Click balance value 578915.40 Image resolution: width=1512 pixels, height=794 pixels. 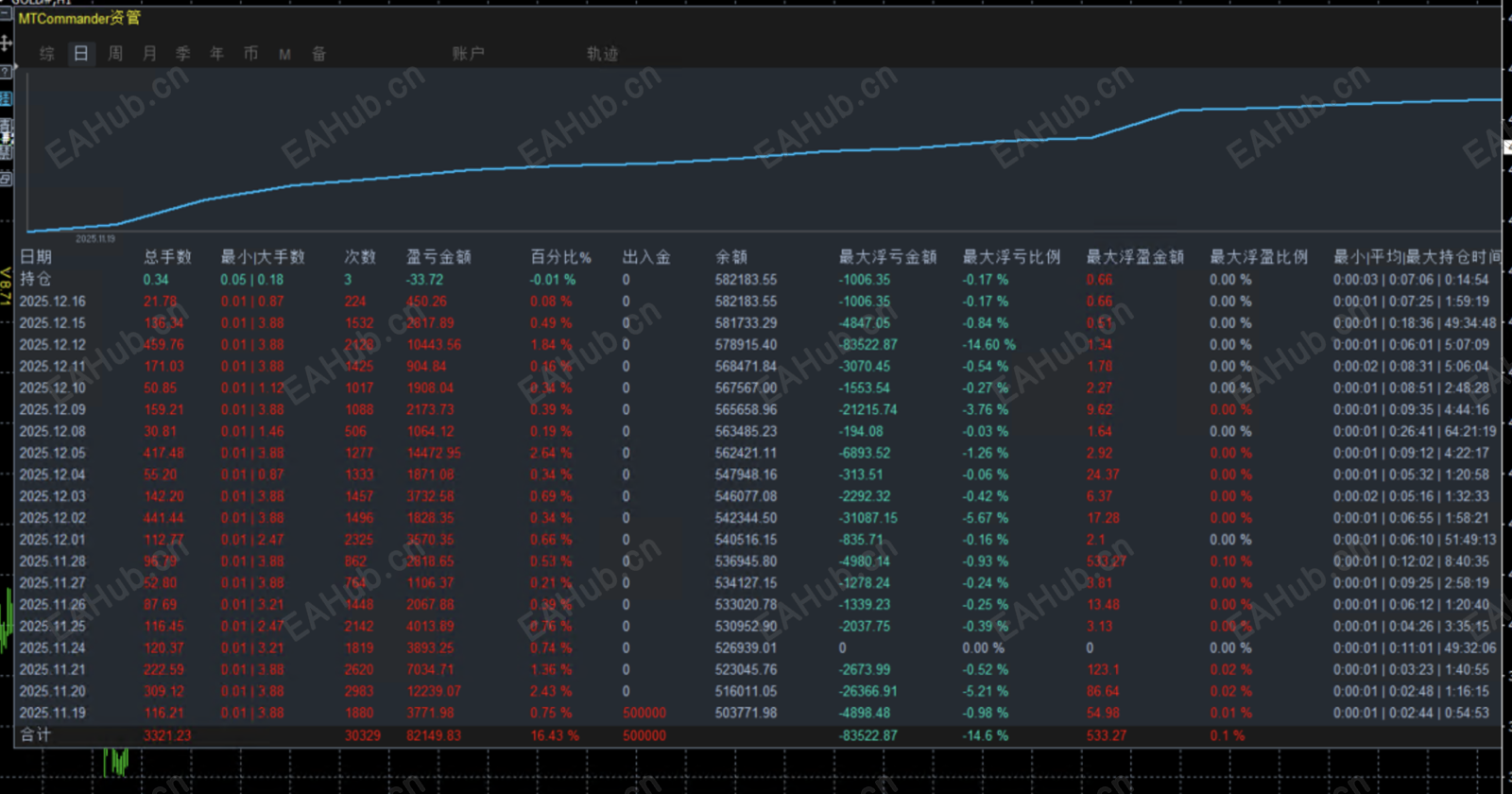747,345
